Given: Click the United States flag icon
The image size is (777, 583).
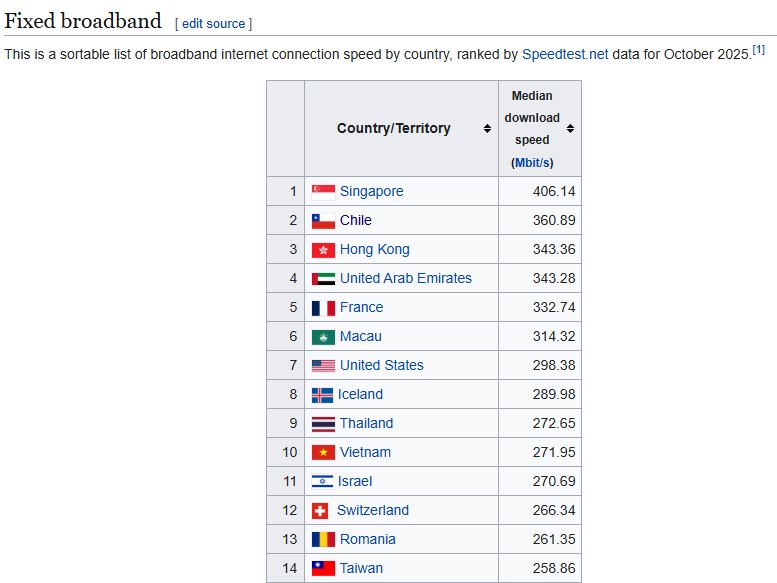Looking at the screenshot, I should [323, 366].
